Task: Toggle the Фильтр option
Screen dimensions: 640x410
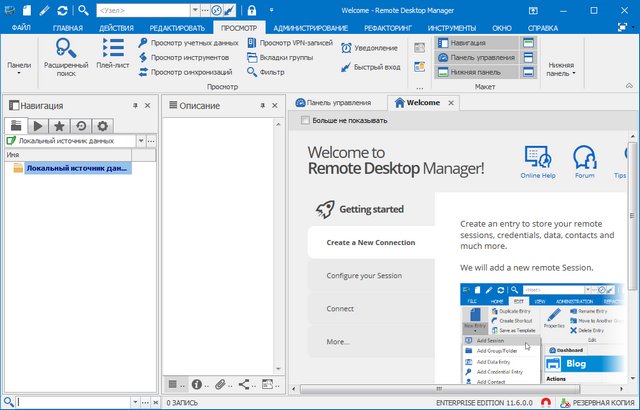Action: pyautogui.click(x=266, y=72)
